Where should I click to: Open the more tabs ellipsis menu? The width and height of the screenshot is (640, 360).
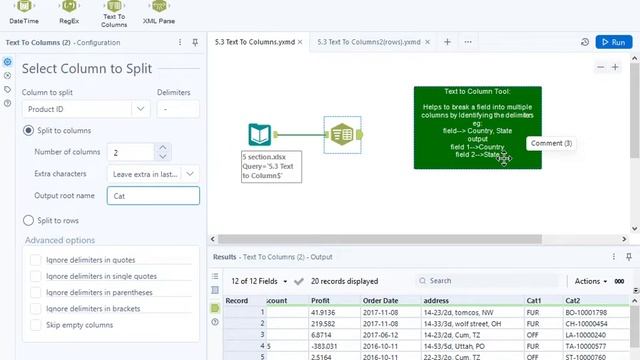pos(468,42)
